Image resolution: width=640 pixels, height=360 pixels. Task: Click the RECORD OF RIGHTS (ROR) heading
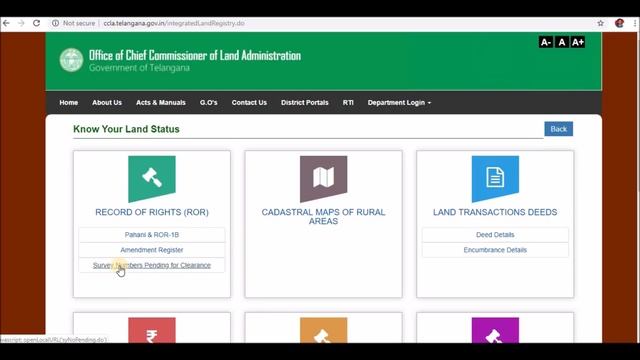152,212
